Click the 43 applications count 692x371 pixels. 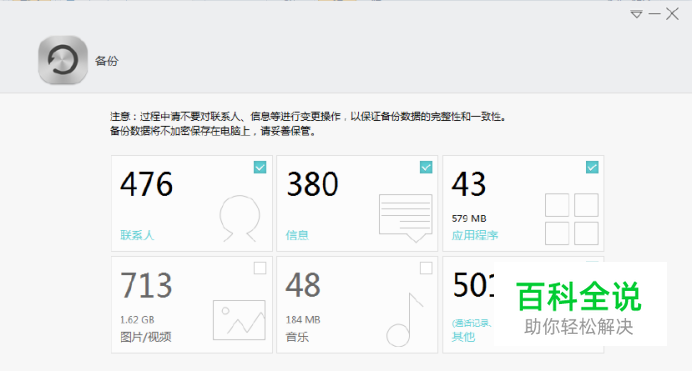click(469, 184)
